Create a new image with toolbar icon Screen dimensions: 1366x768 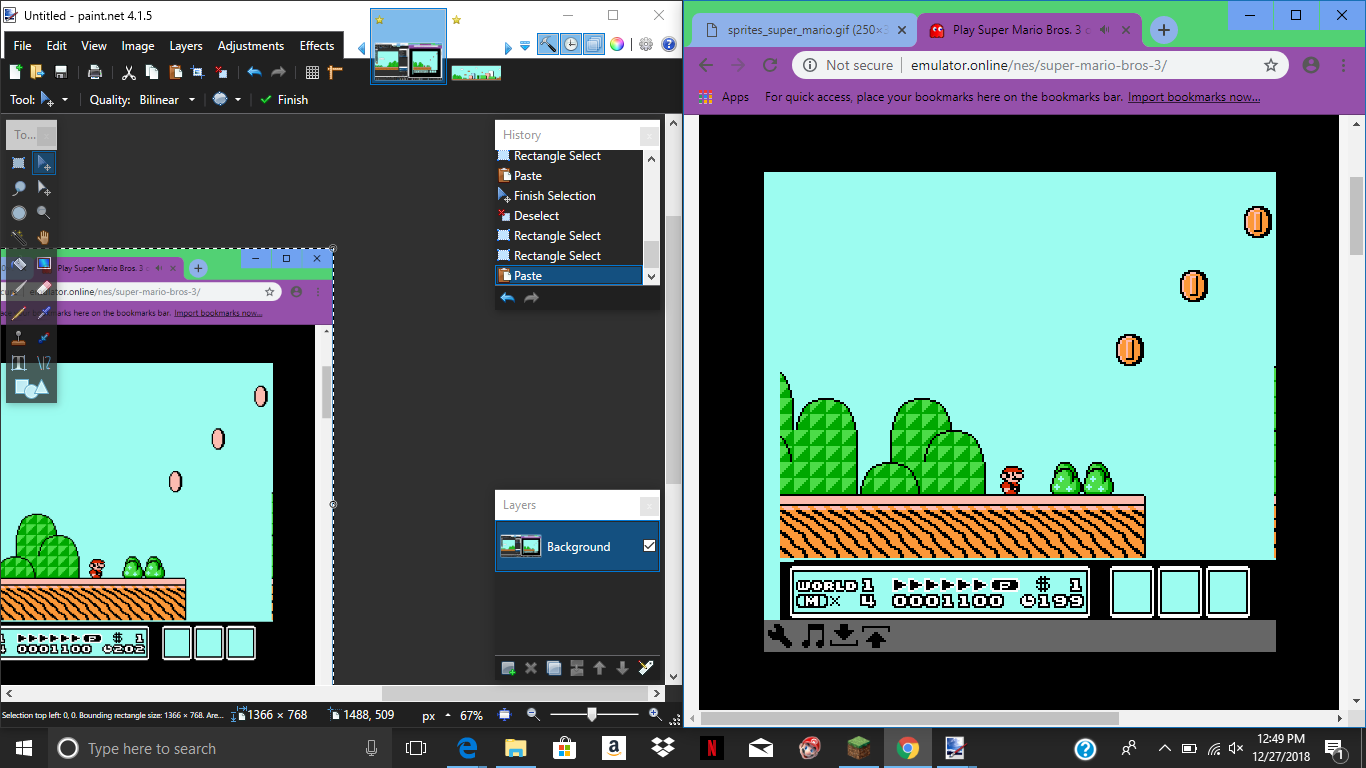pyautogui.click(x=15, y=72)
